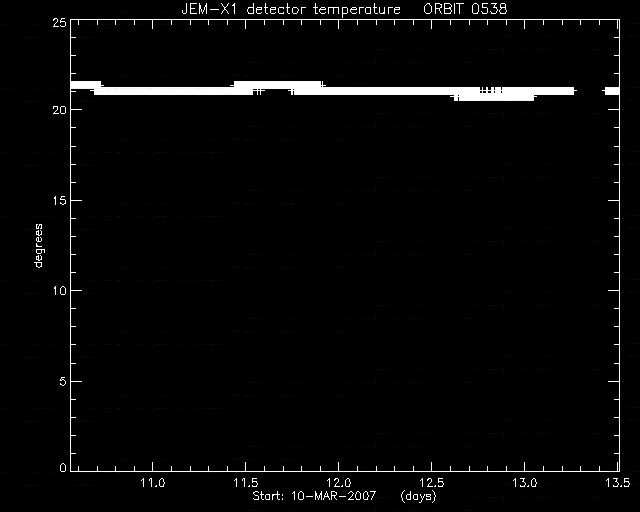
Task: Click the raised data segment near 11.7 days
Action: point(278,85)
